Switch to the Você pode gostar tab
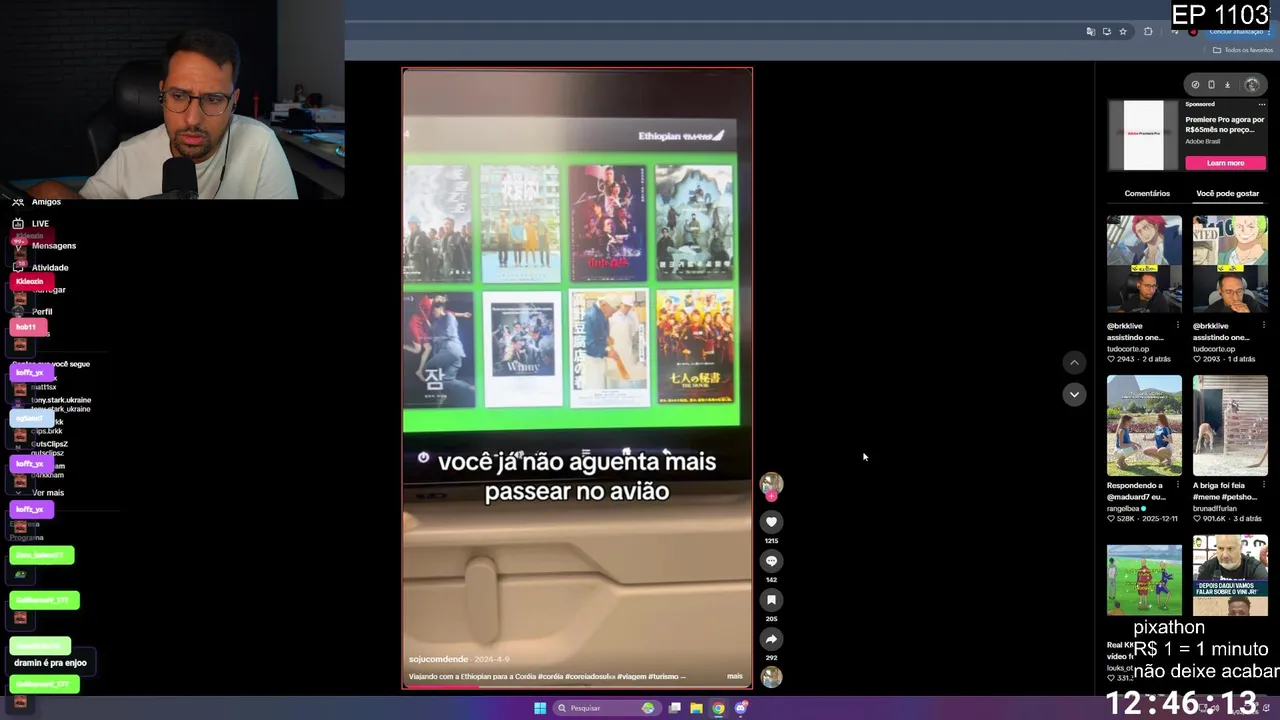Image resolution: width=1280 pixels, height=720 pixels. 1227,193
